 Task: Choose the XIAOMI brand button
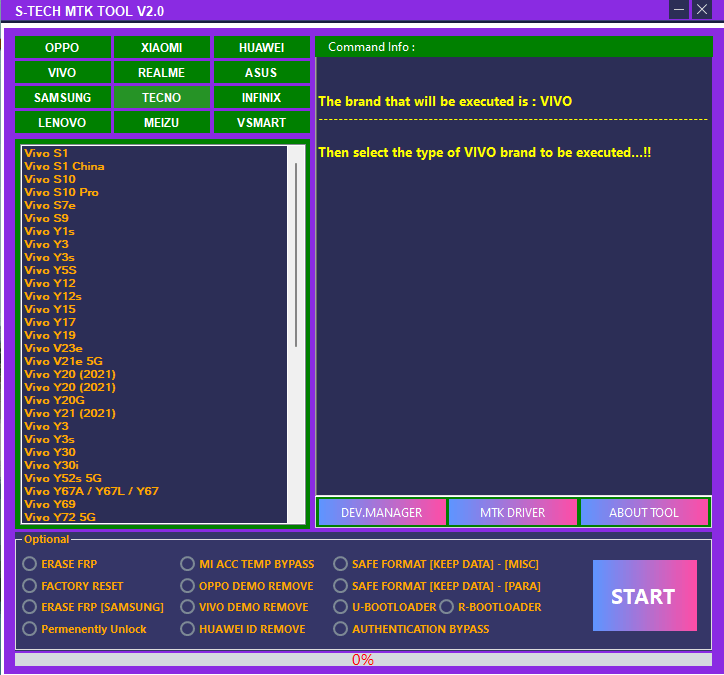pyautogui.click(x=162, y=48)
